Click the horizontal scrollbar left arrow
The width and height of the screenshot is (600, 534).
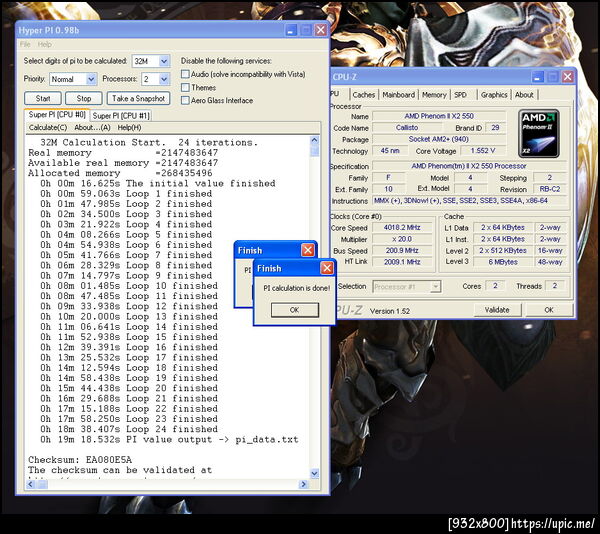point(31,484)
